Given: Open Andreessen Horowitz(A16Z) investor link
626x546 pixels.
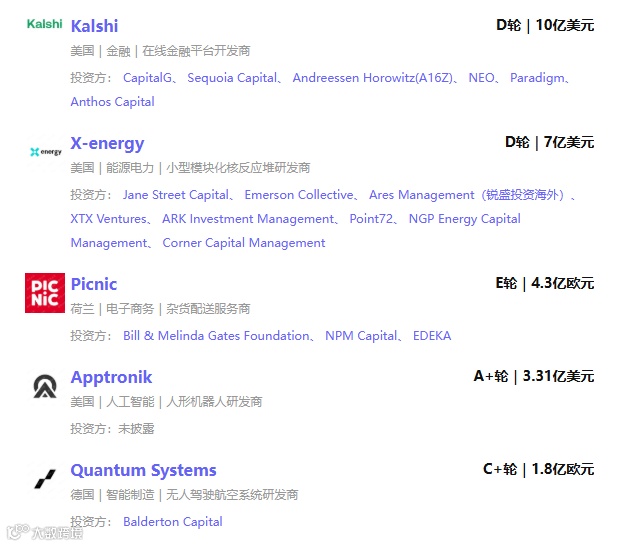Looking at the screenshot, I should click(373, 78).
